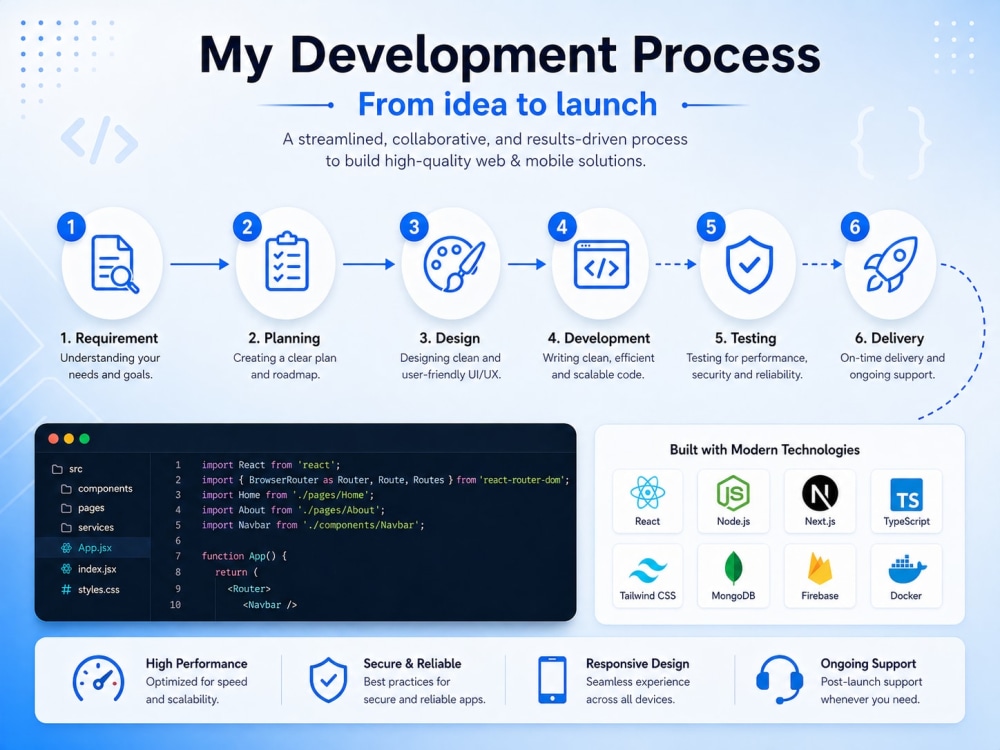Click the '<Navbar />' code line
This screenshot has height=750, width=1000.
point(270,605)
